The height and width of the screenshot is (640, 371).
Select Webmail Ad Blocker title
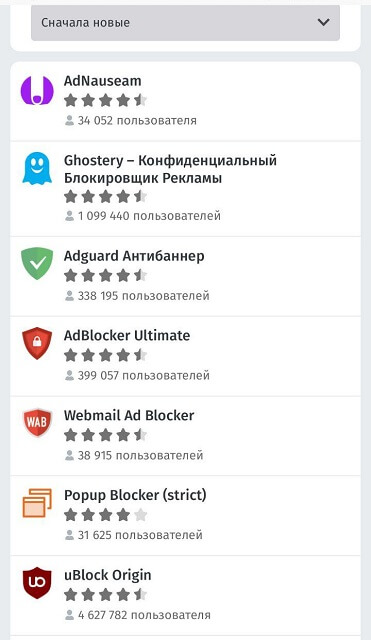coord(129,416)
